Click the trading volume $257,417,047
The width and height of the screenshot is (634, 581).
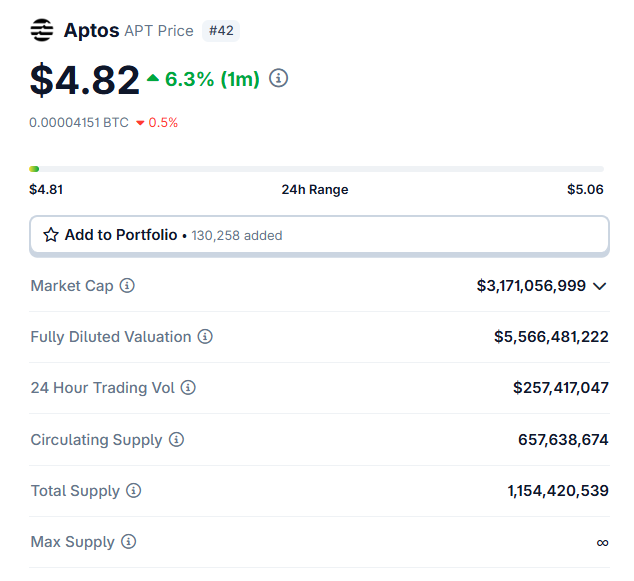coord(561,388)
